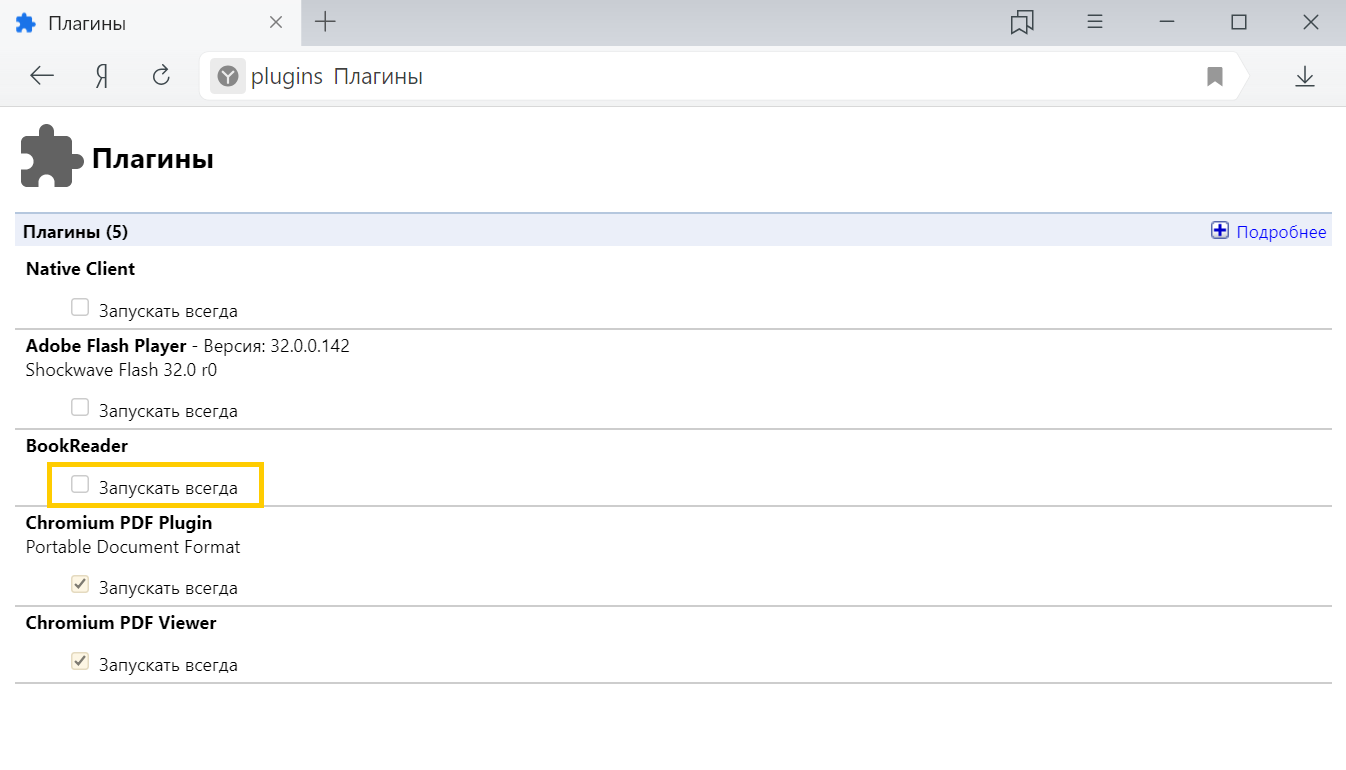
Task: Click the BookReader plugin name
Action: [x=77, y=446]
